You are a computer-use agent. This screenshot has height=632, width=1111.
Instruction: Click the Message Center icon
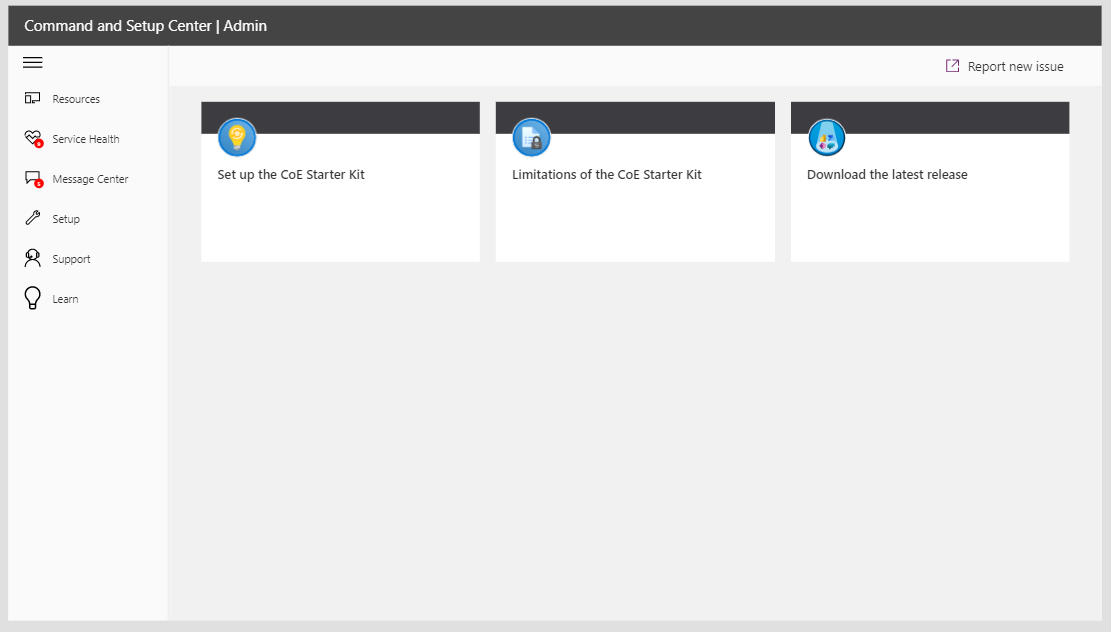pyautogui.click(x=31, y=178)
